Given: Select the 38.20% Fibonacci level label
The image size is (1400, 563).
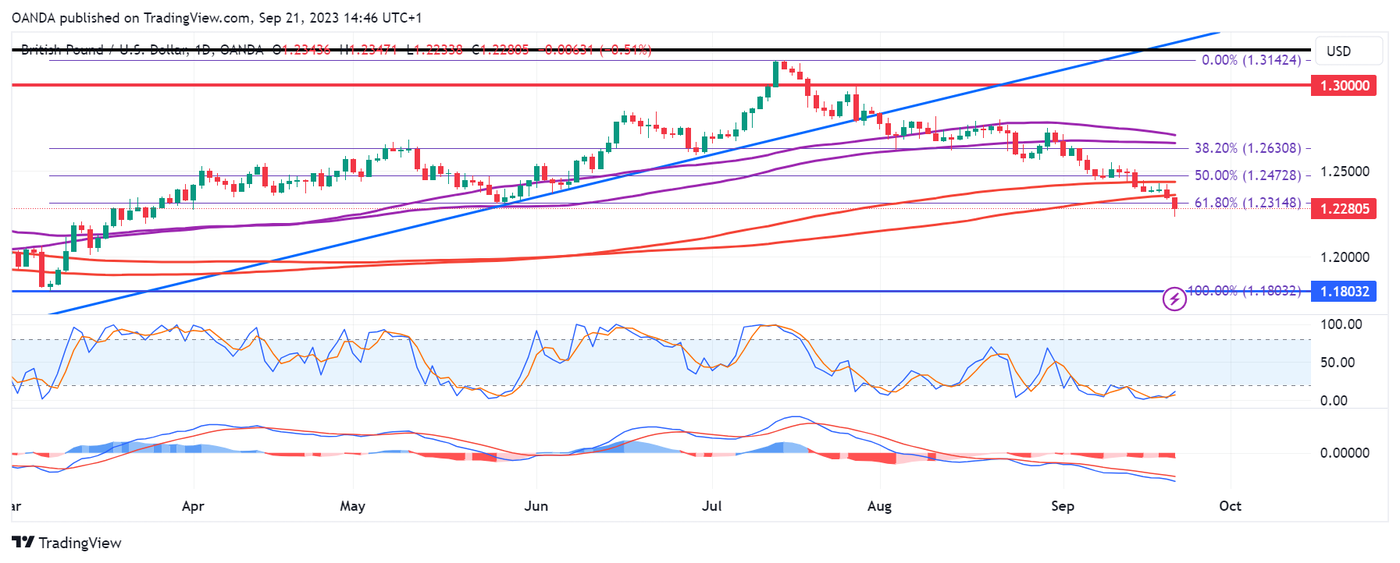Looking at the screenshot, I should click(x=1248, y=148).
